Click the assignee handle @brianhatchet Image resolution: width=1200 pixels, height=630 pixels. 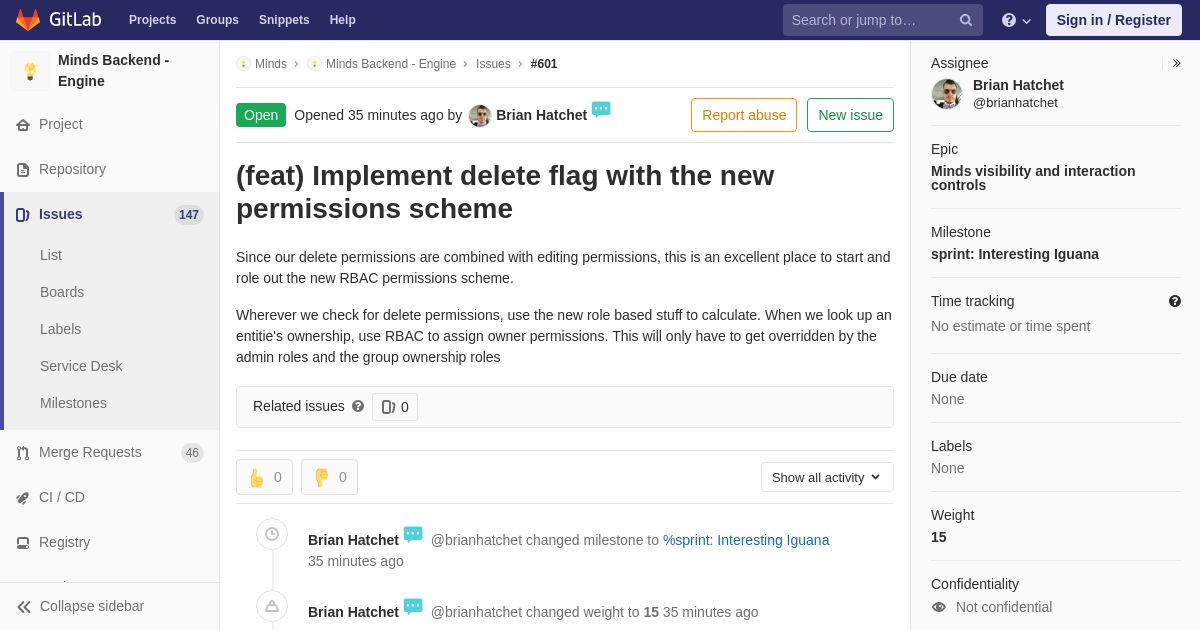tap(1015, 103)
